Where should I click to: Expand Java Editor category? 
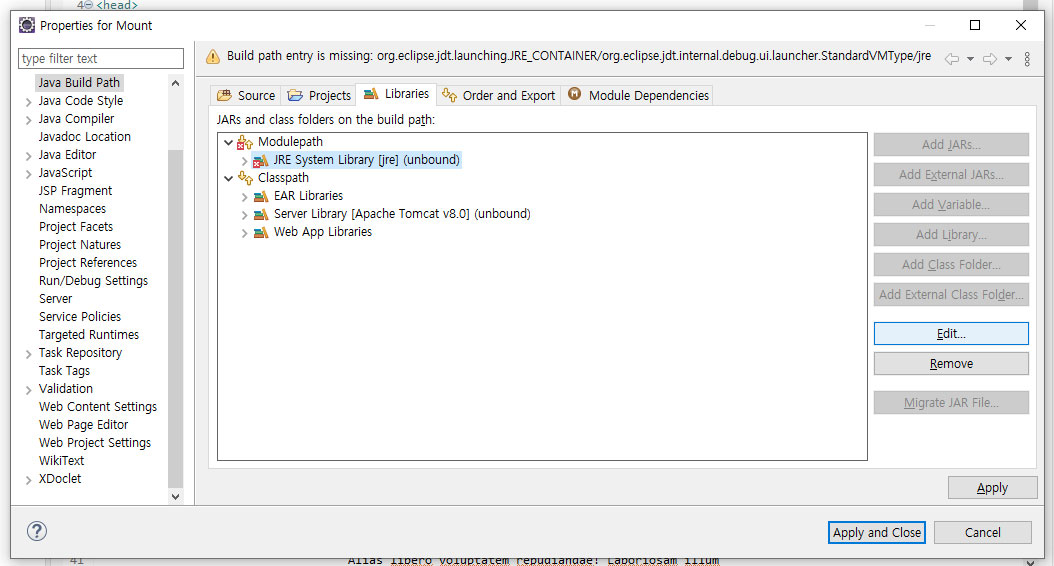[x=28, y=156]
